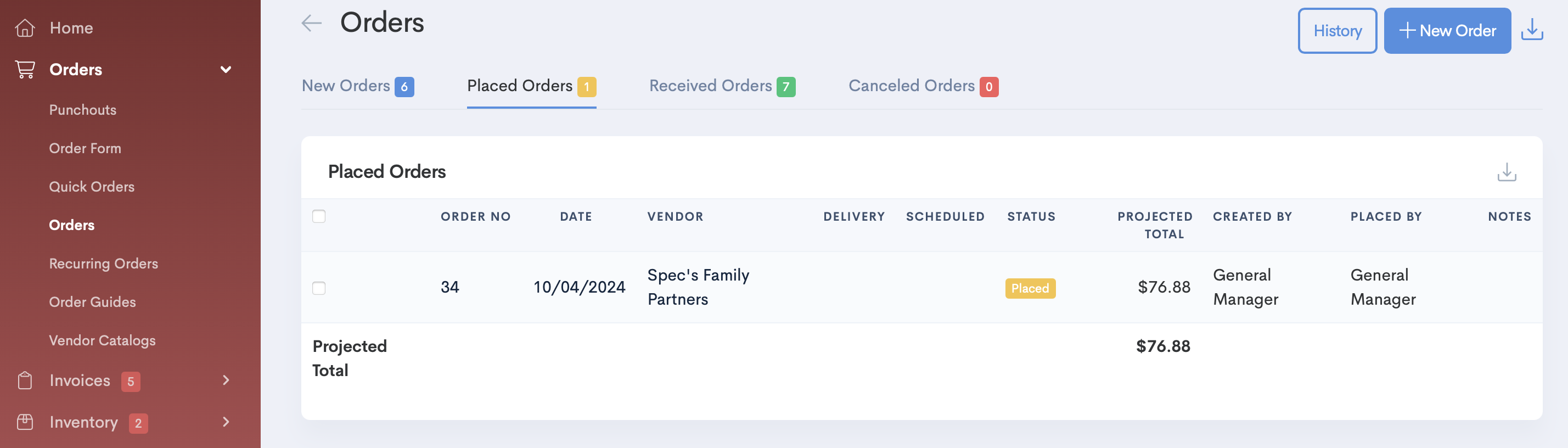Check the checkbox for order number 34
Image resolution: width=1568 pixels, height=448 pixels.
coord(319,288)
